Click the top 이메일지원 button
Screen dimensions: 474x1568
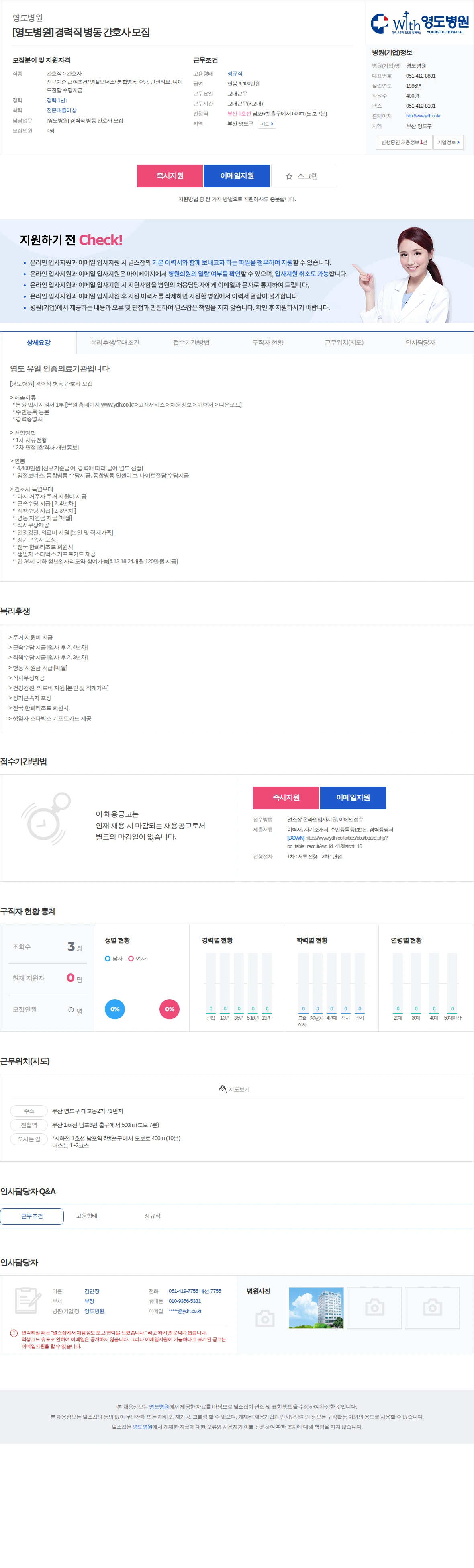point(237,176)
